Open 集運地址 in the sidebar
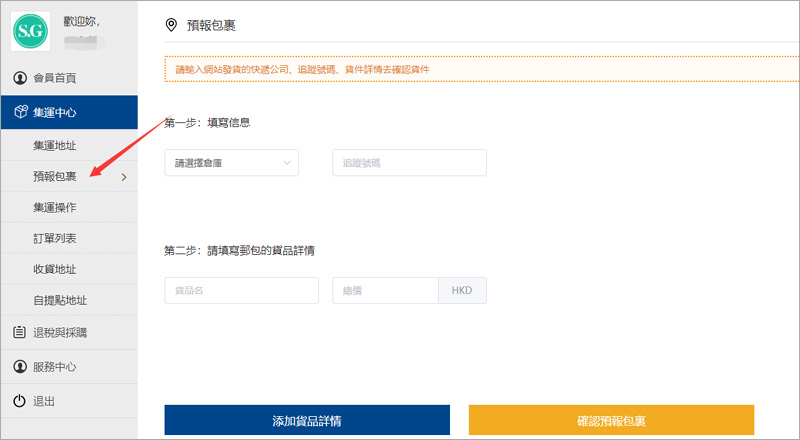The image size is (800, 440). (x=54, y=146)
